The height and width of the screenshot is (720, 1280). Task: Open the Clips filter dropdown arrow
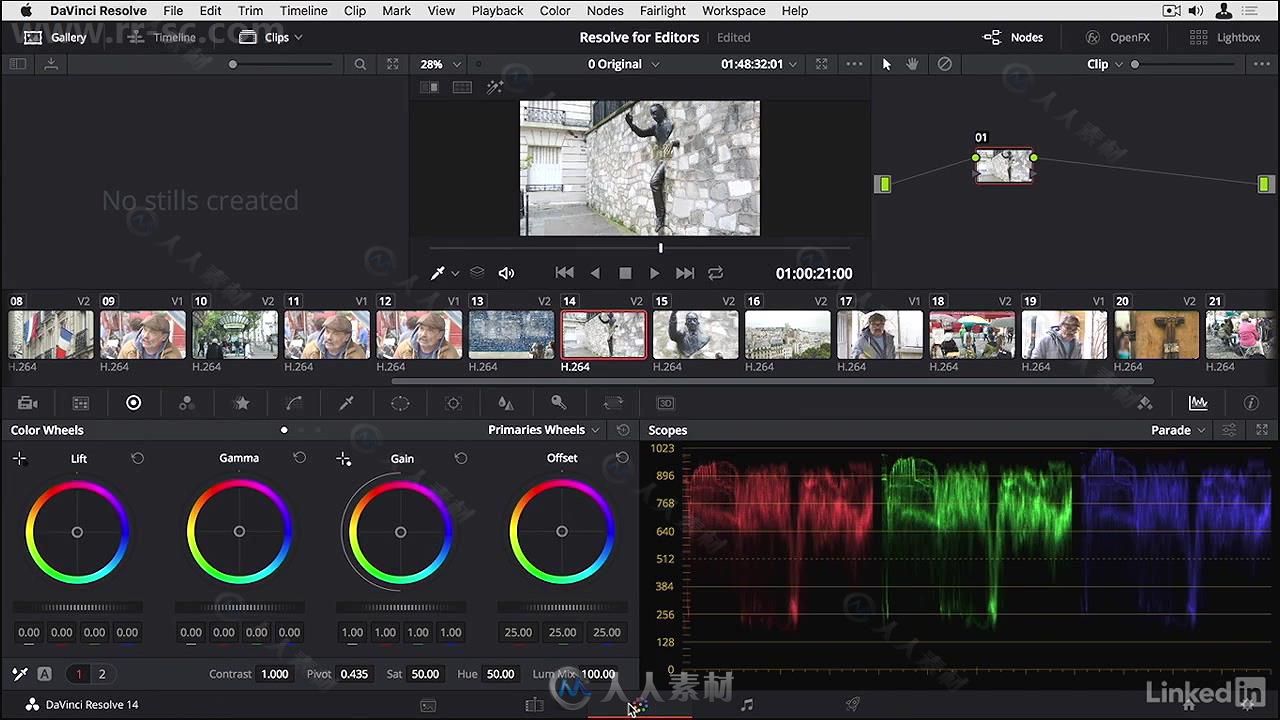click(298, 37)
